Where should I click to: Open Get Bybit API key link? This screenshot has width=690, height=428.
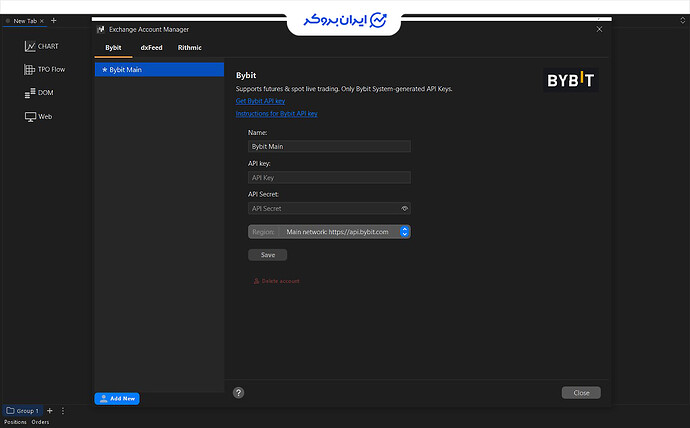click(x=261, y=101)
